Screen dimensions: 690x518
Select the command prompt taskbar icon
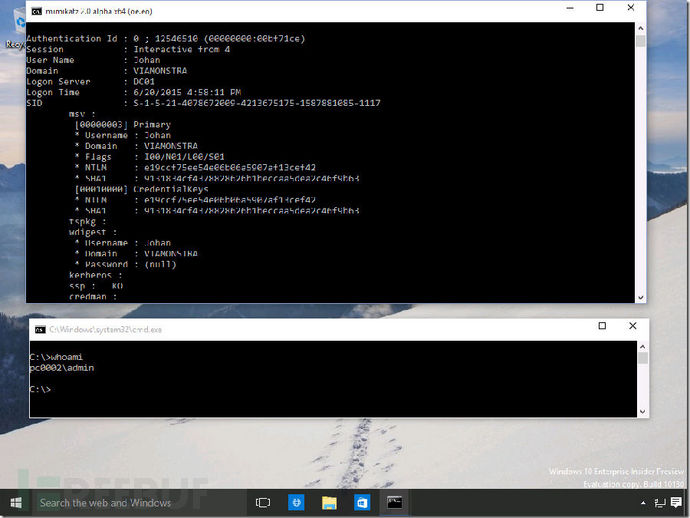(394, 502)
